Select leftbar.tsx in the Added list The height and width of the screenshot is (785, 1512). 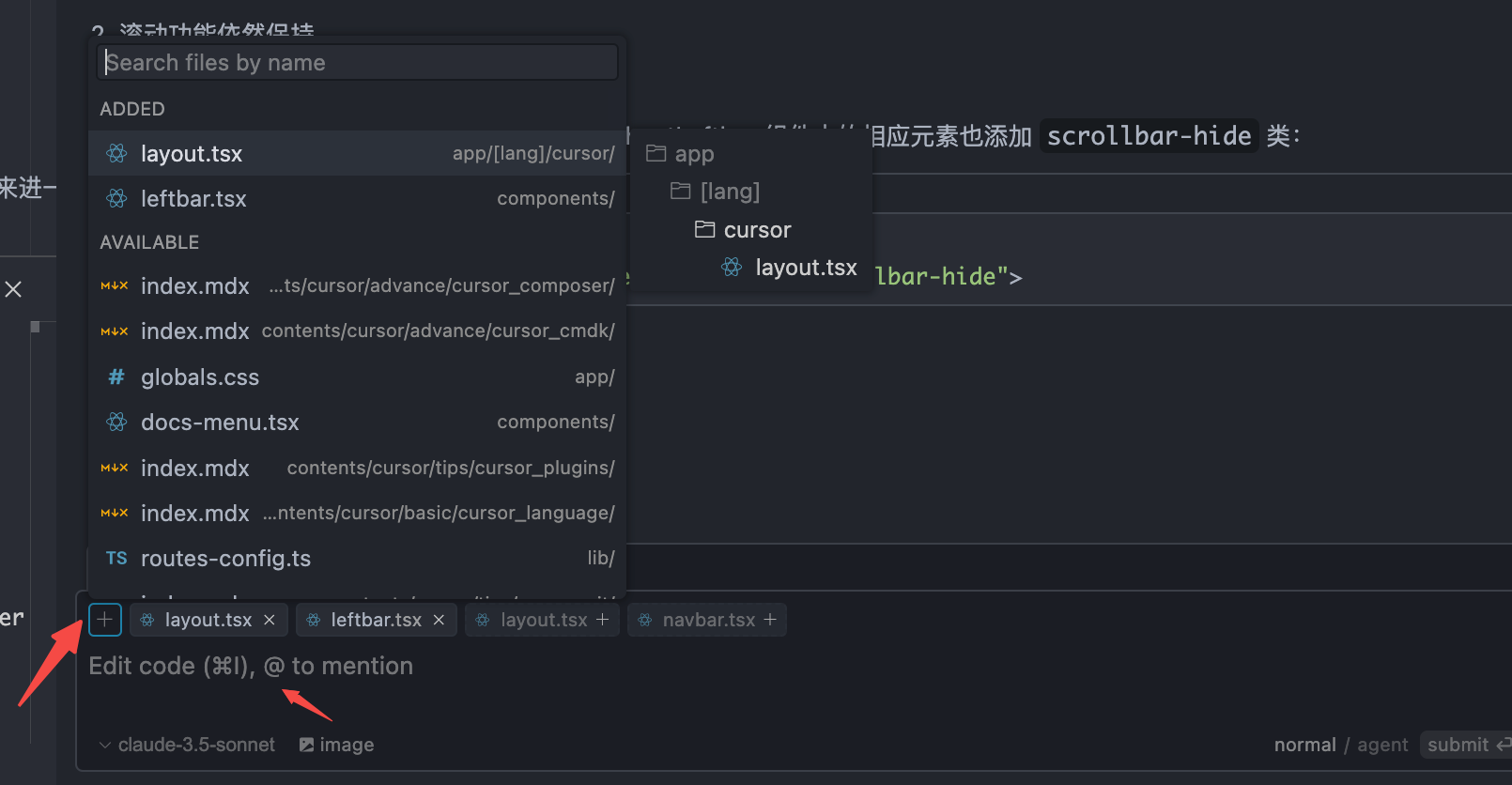pos(357,199)
